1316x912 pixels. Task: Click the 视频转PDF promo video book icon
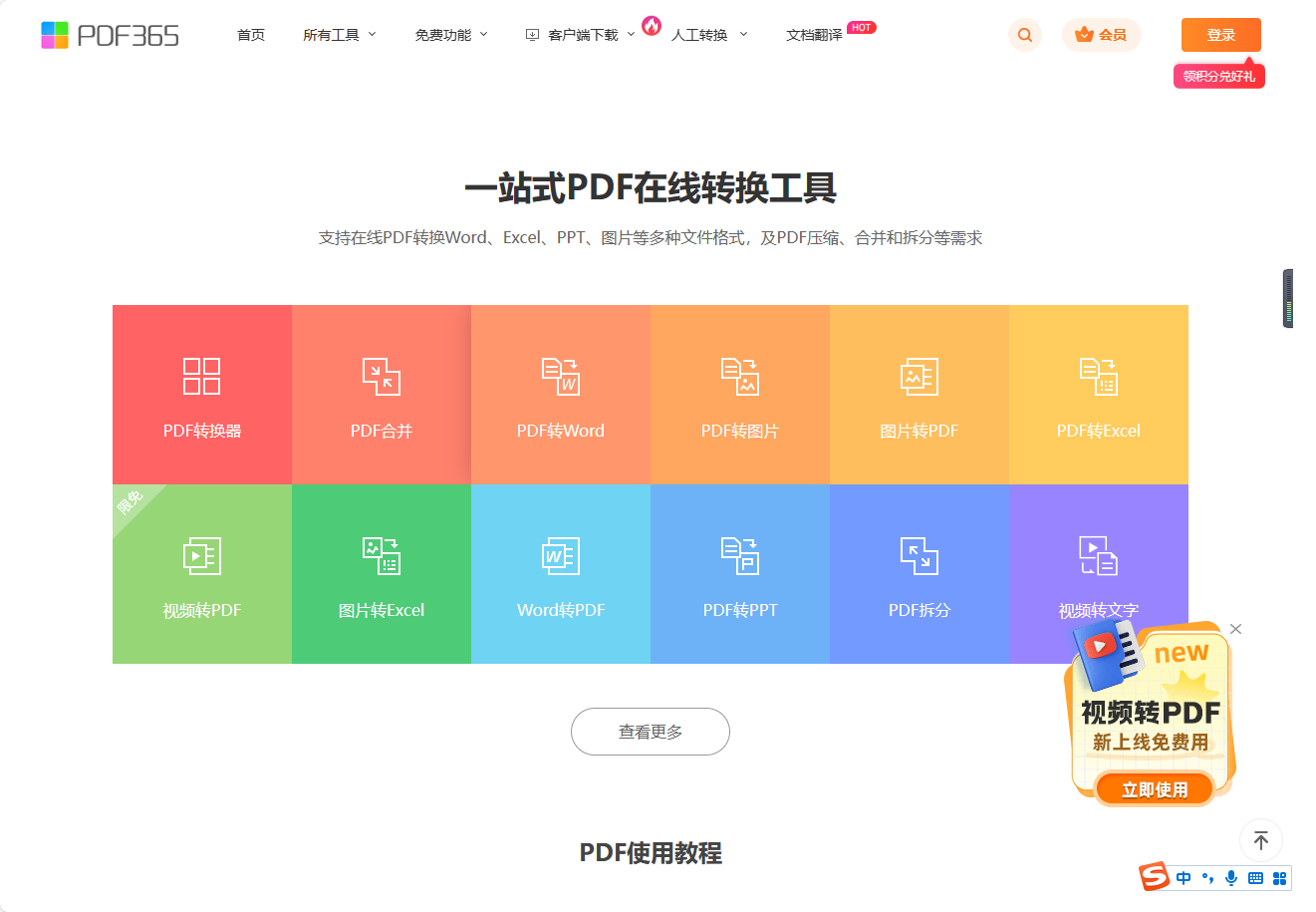click(x=1106, y=655)
